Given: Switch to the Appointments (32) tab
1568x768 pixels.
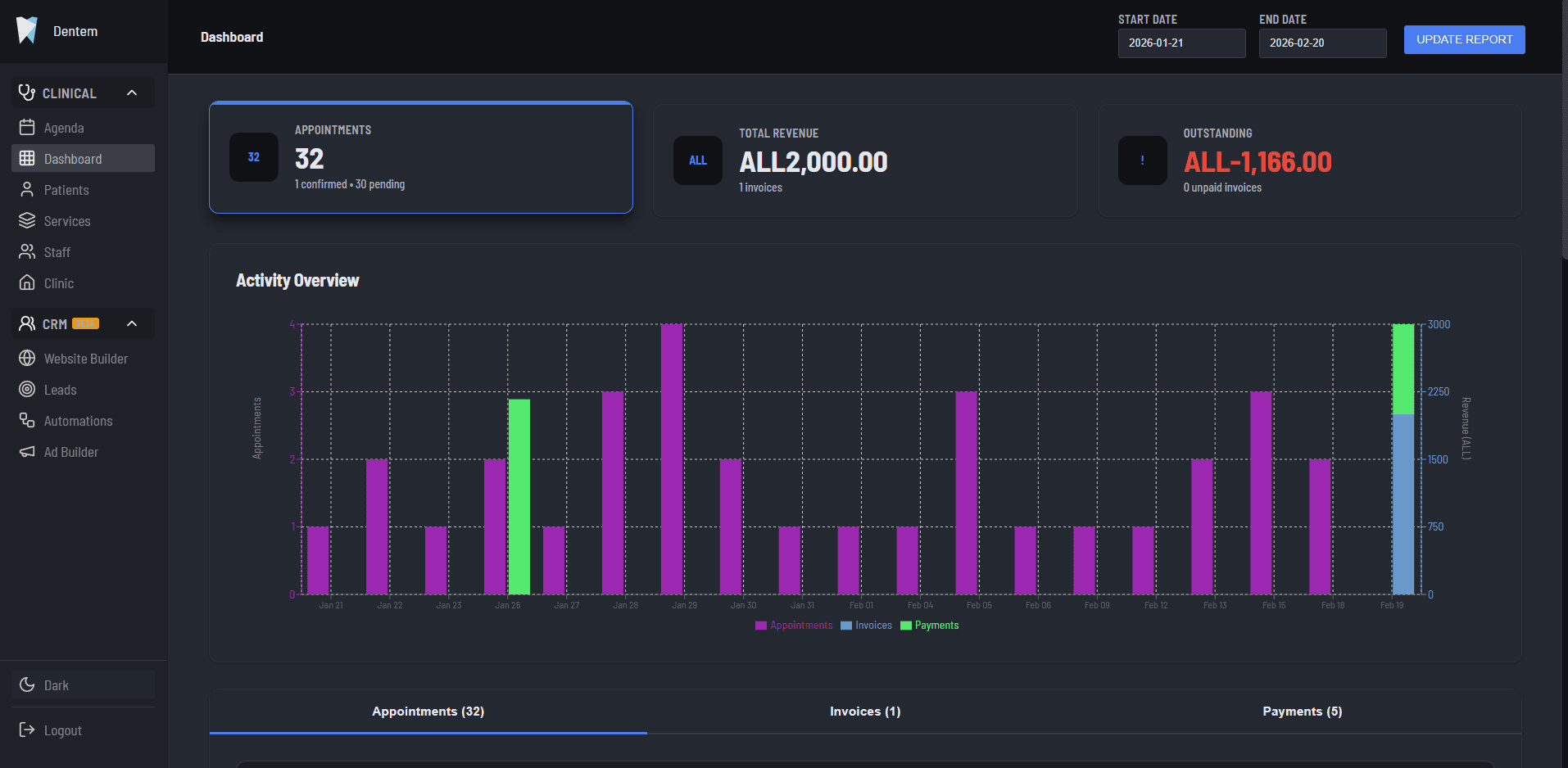Looking at the screenshot, I should 428,712.
